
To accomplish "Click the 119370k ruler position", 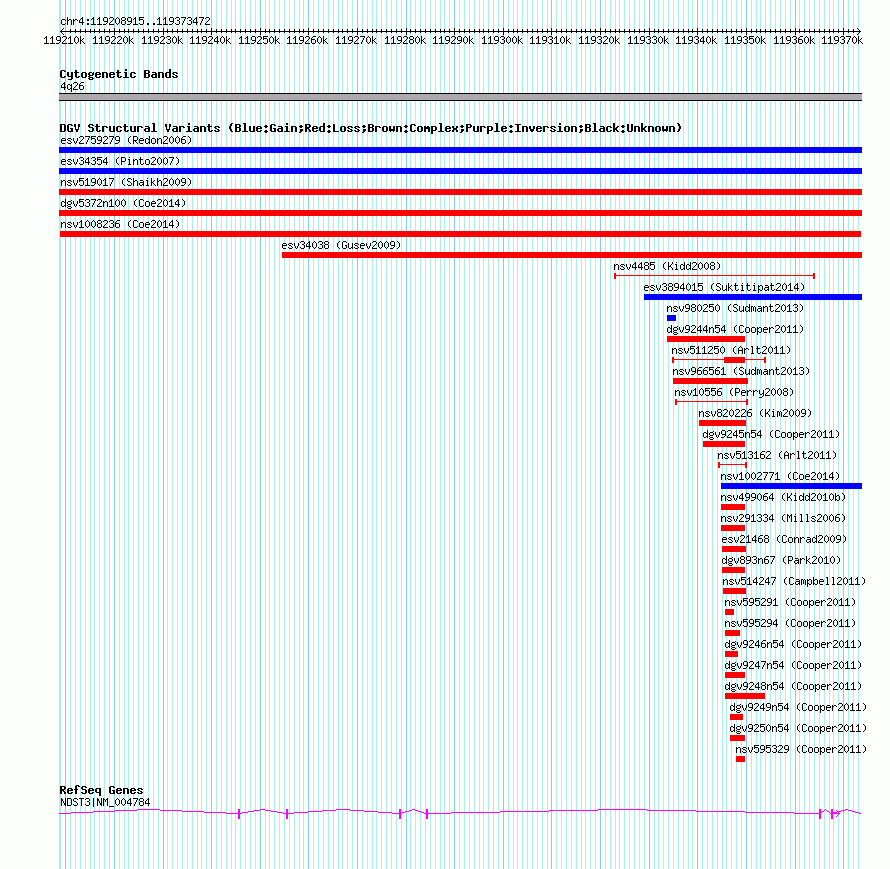I will (x=842, y=40).
